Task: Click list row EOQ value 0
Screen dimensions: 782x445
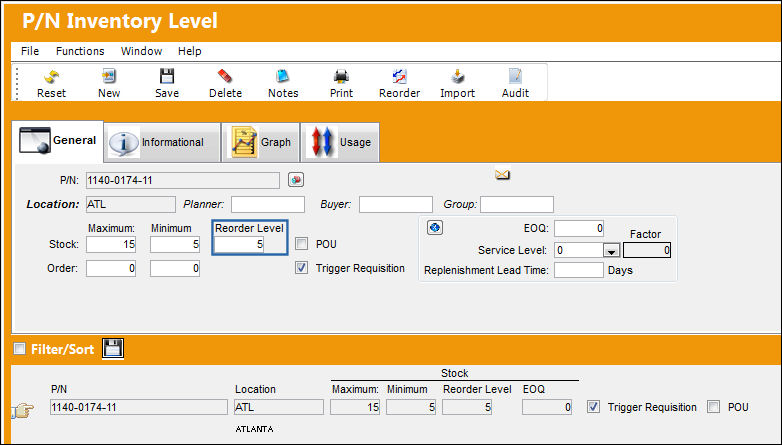Action: click(547, 407)
